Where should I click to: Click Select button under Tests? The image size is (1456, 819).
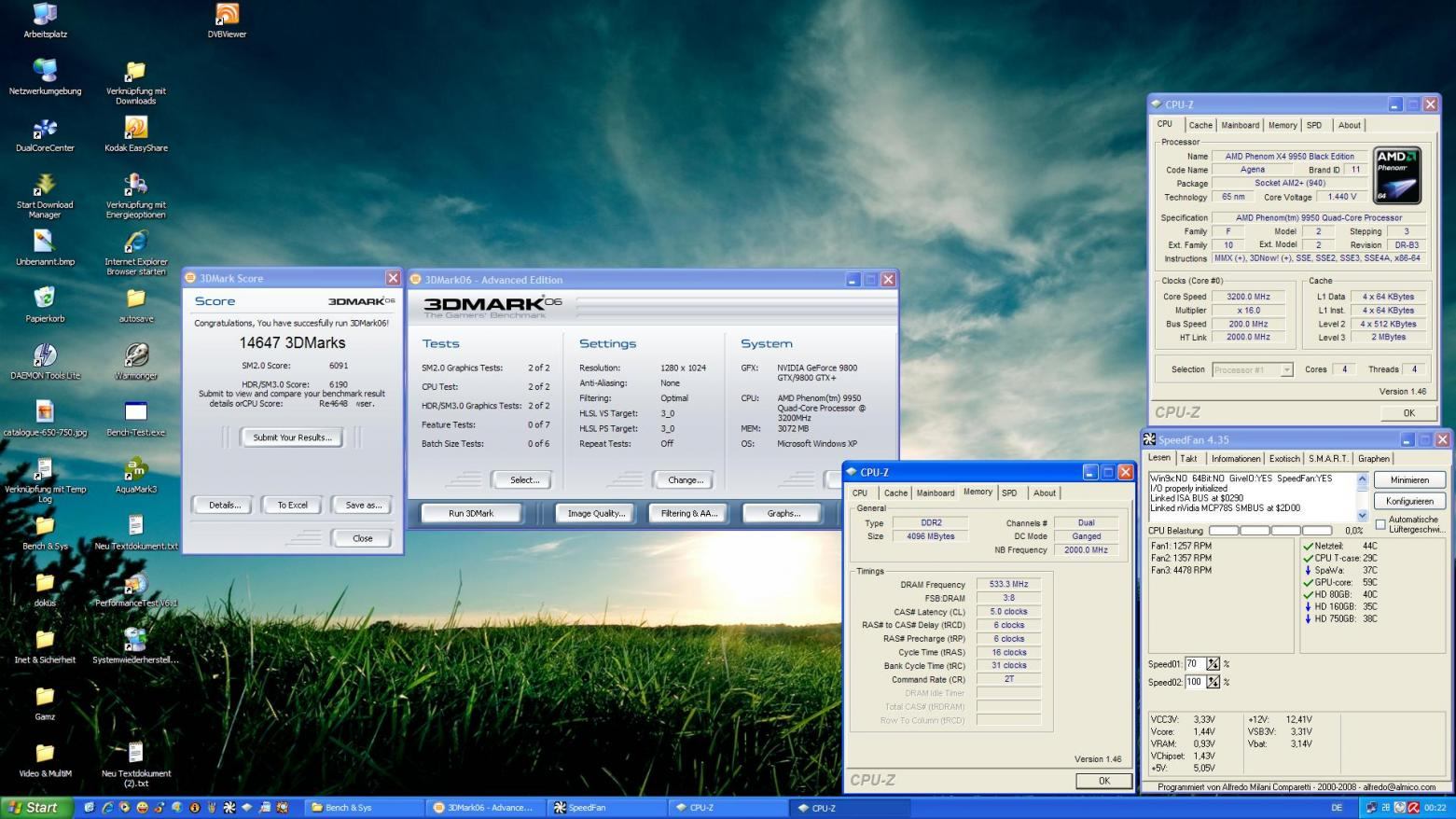click(x=524, y=479)
